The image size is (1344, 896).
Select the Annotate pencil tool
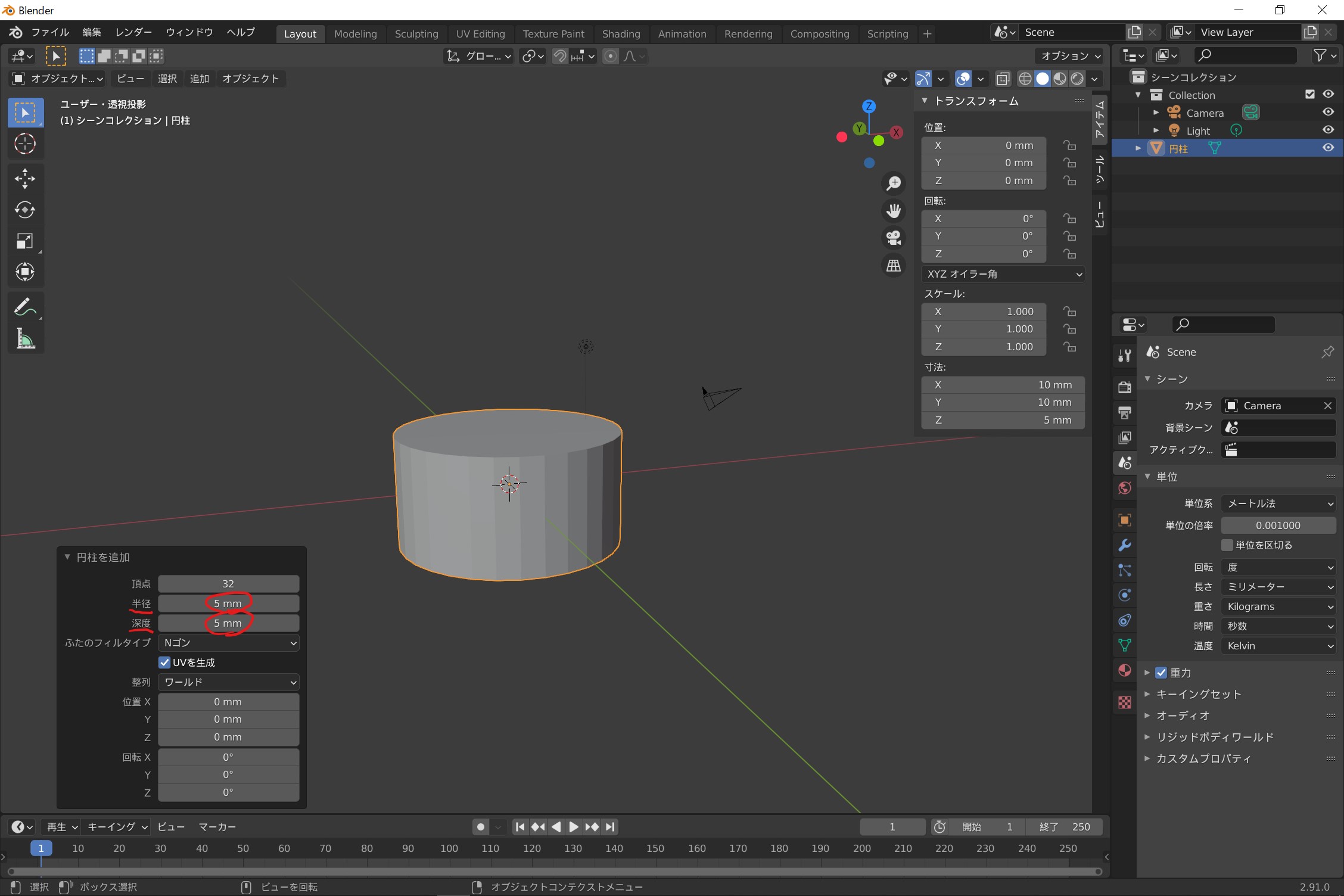(25, 307)
